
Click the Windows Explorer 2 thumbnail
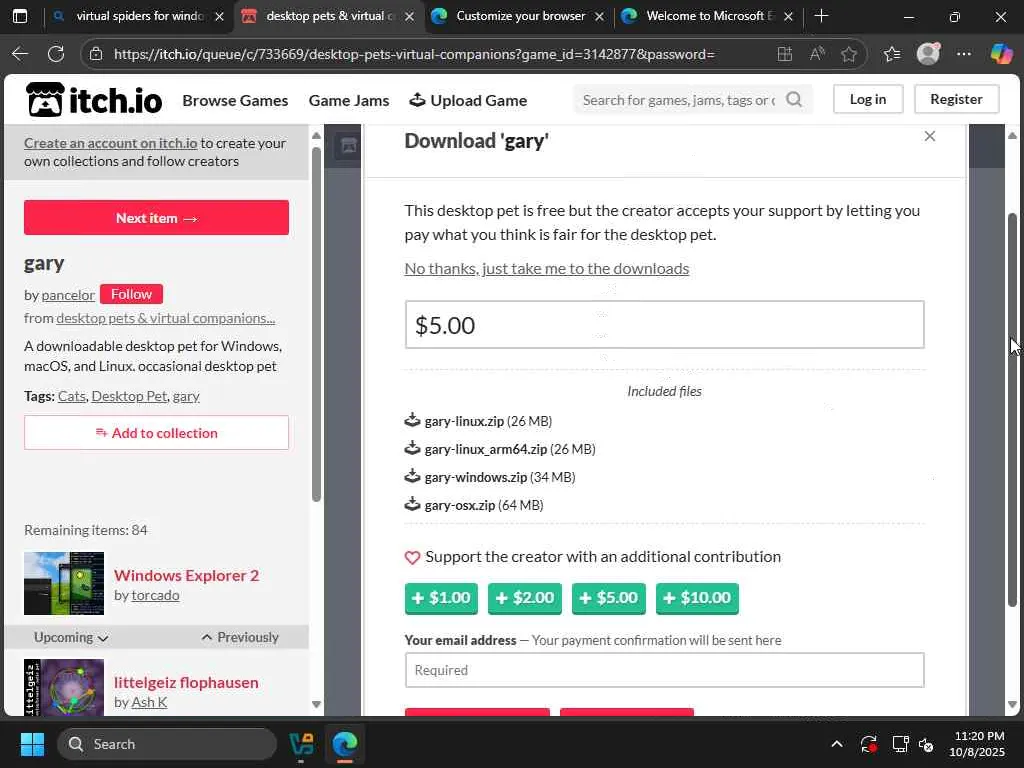[x=64, y=583]
